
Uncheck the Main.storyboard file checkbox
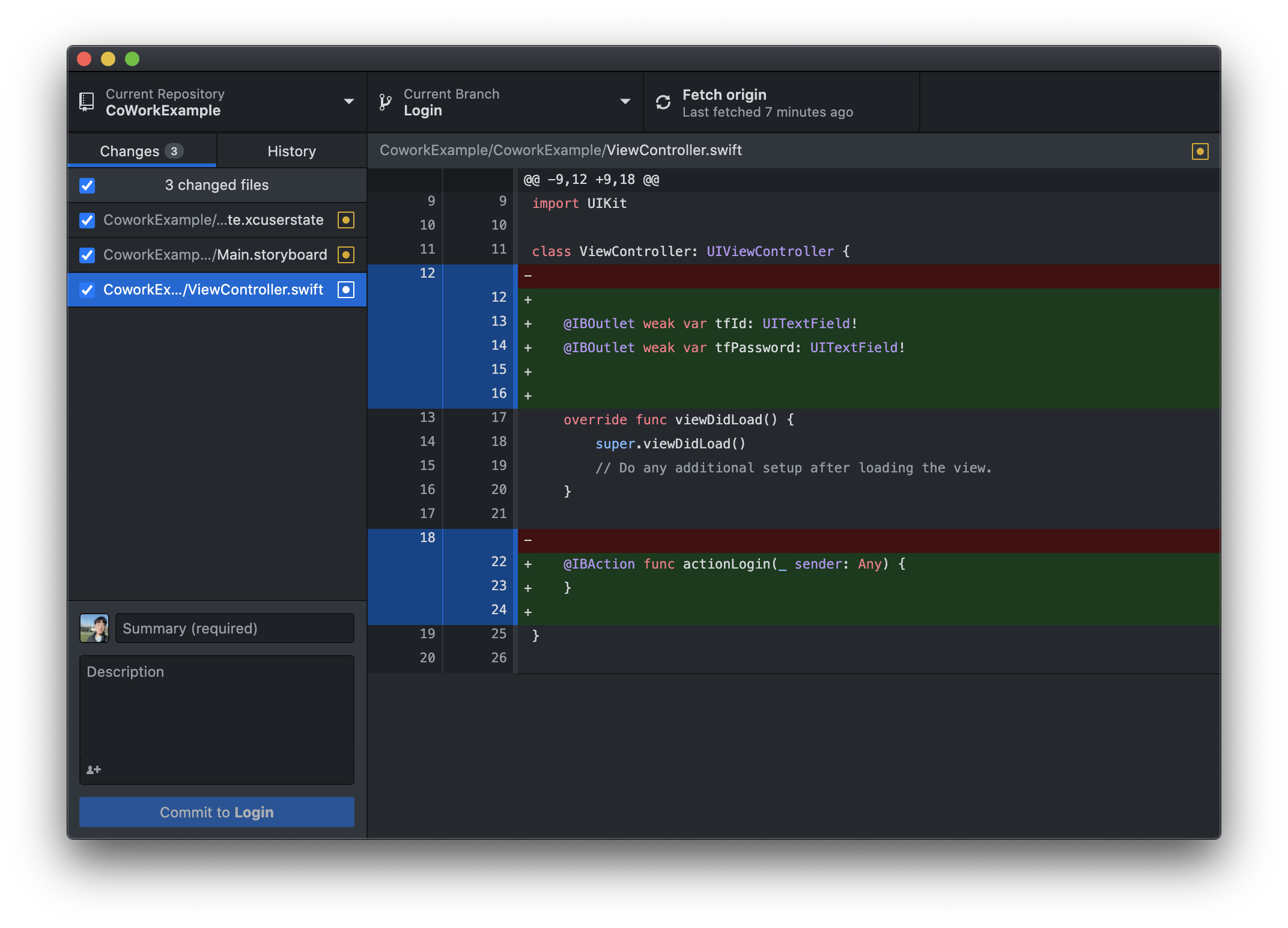87,255
